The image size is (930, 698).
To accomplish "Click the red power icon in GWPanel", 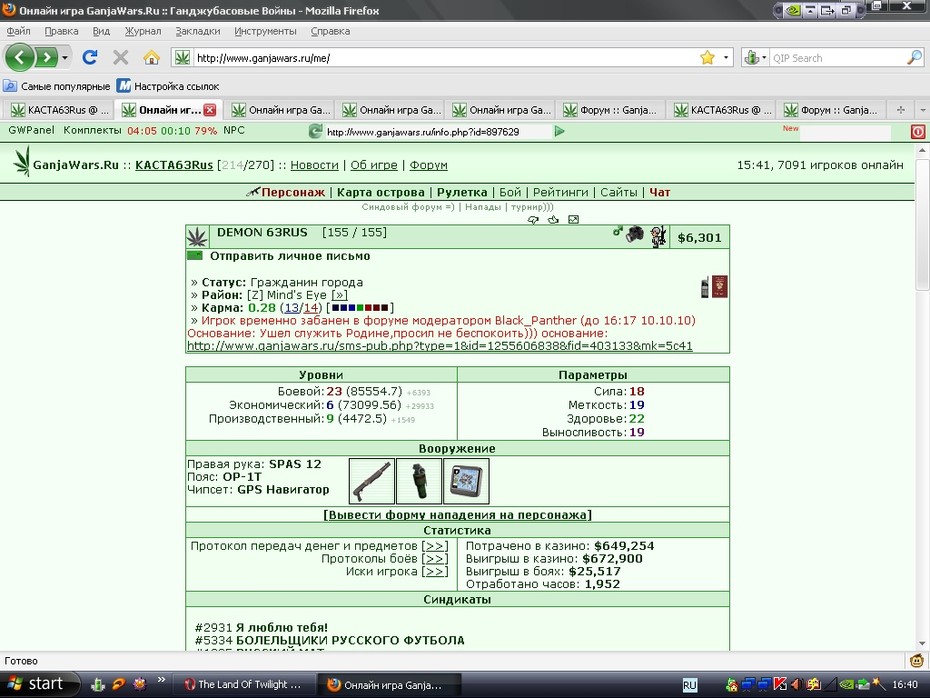I will [918, 132].
